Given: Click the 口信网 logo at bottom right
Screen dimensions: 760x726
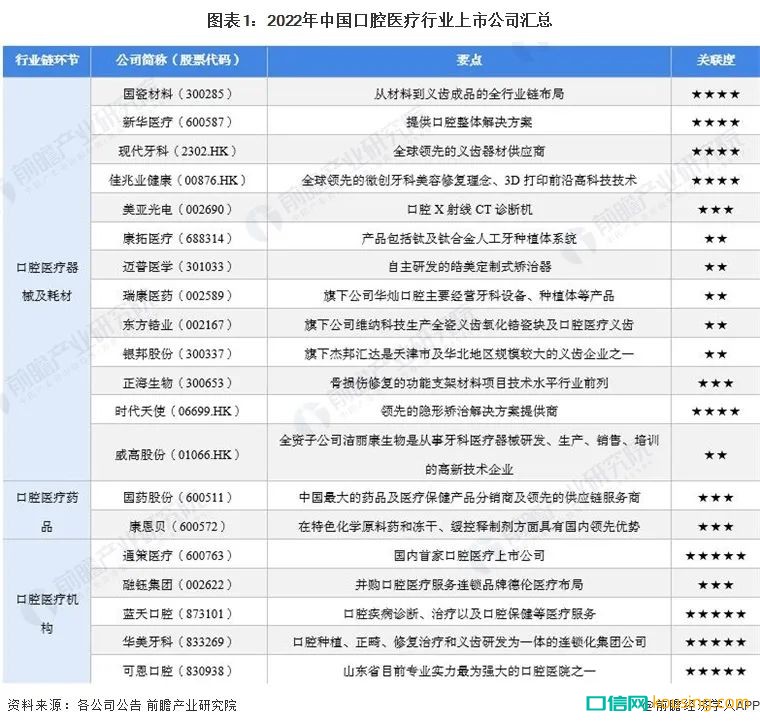Looking at the screenshot, I should point(617,702).
